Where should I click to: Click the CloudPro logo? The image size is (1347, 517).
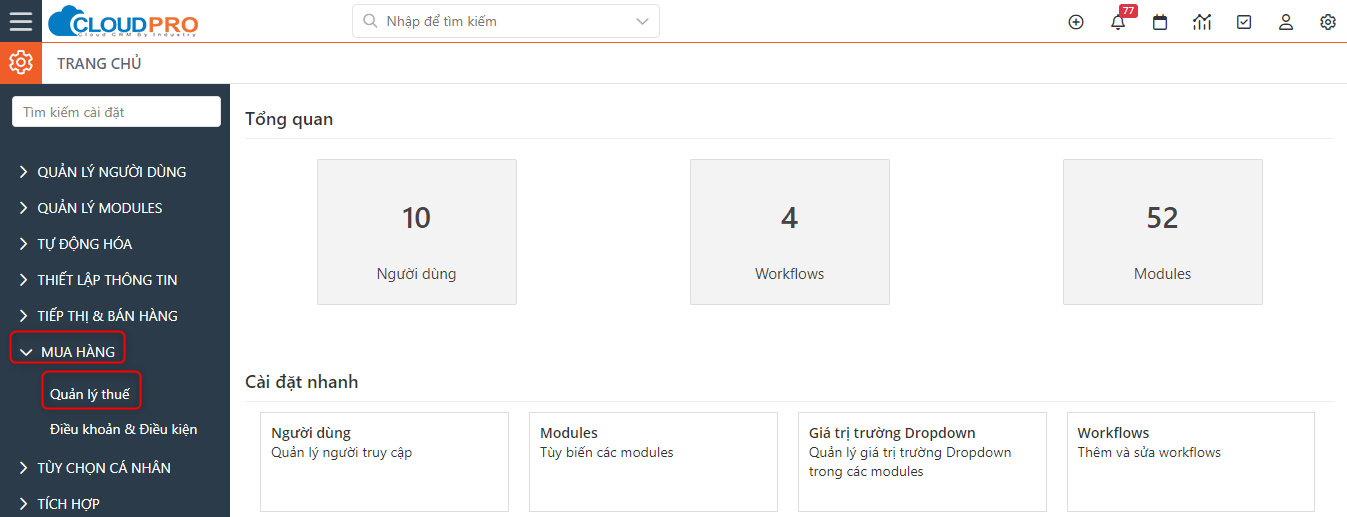click(123, 21)
